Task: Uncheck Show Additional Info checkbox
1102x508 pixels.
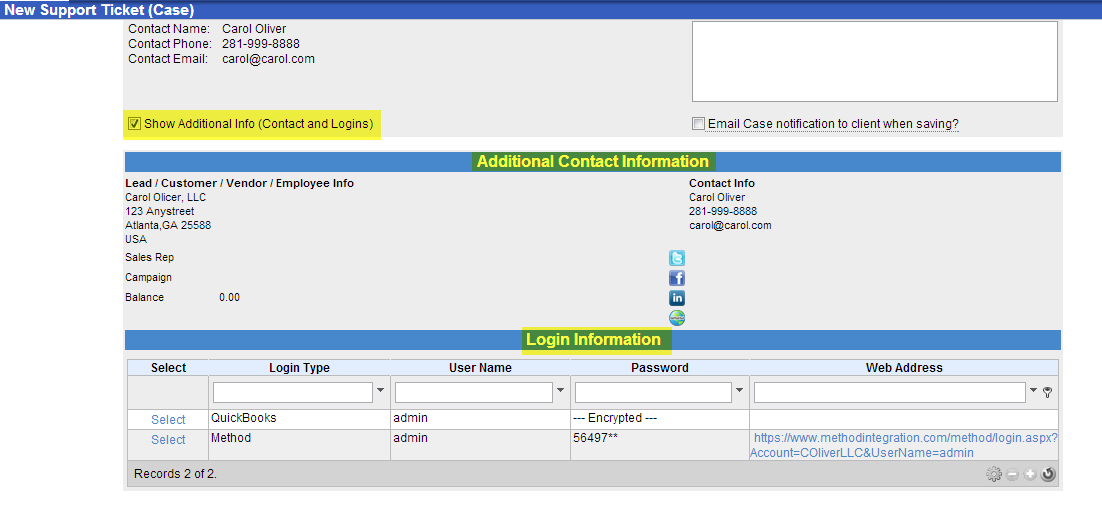Action: tap(134, 124)
